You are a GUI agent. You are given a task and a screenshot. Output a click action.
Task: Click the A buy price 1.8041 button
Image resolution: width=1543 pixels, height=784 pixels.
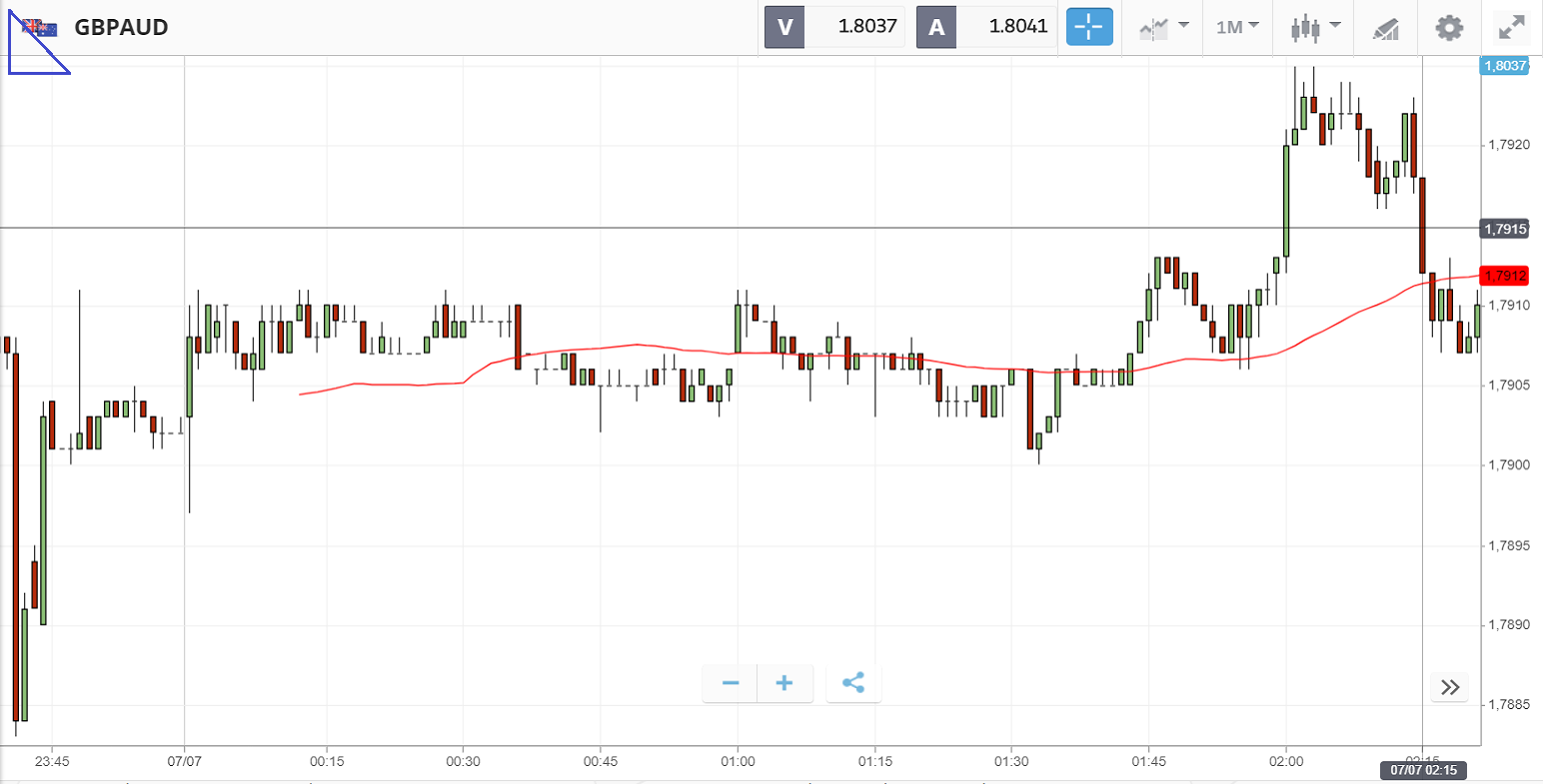[986, 27]
